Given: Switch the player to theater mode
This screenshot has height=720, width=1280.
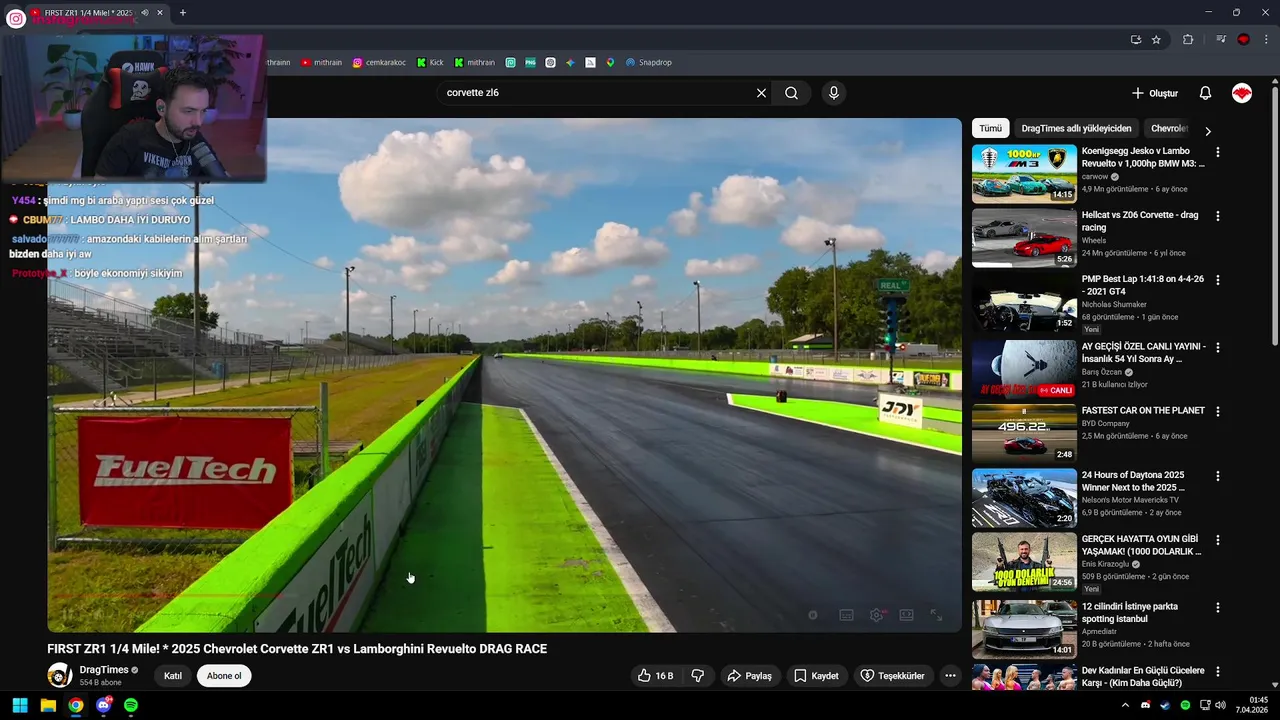Looking at the screenshot, I should click(x=906, y=615).
